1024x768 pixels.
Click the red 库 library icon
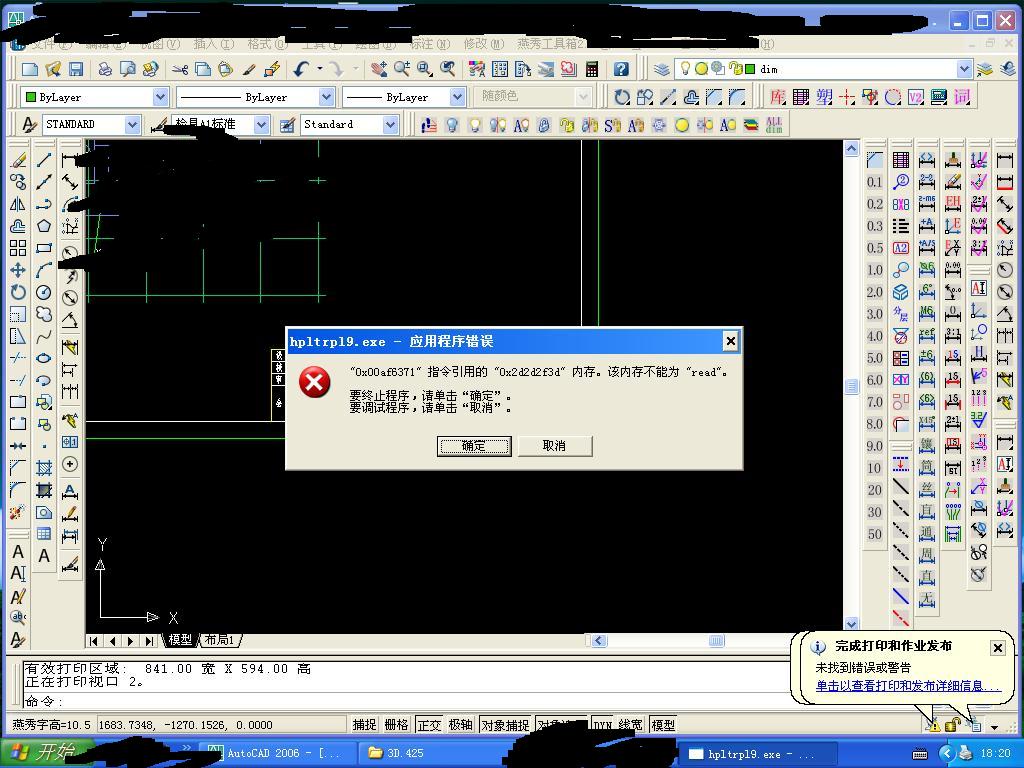pyautogui.click(x=777, y=97)
